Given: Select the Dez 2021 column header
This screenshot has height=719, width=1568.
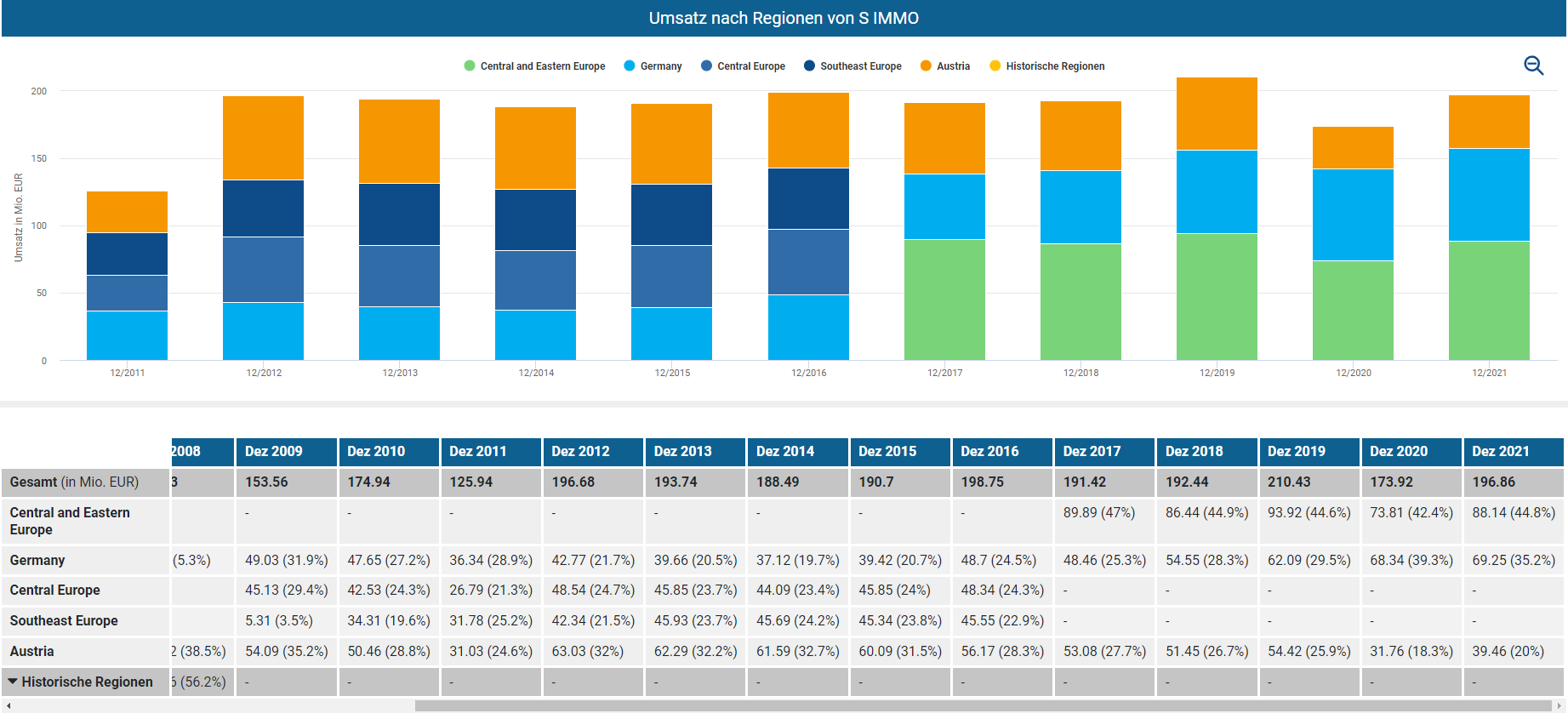Looking at the screenshot, I should (1501, 452).
